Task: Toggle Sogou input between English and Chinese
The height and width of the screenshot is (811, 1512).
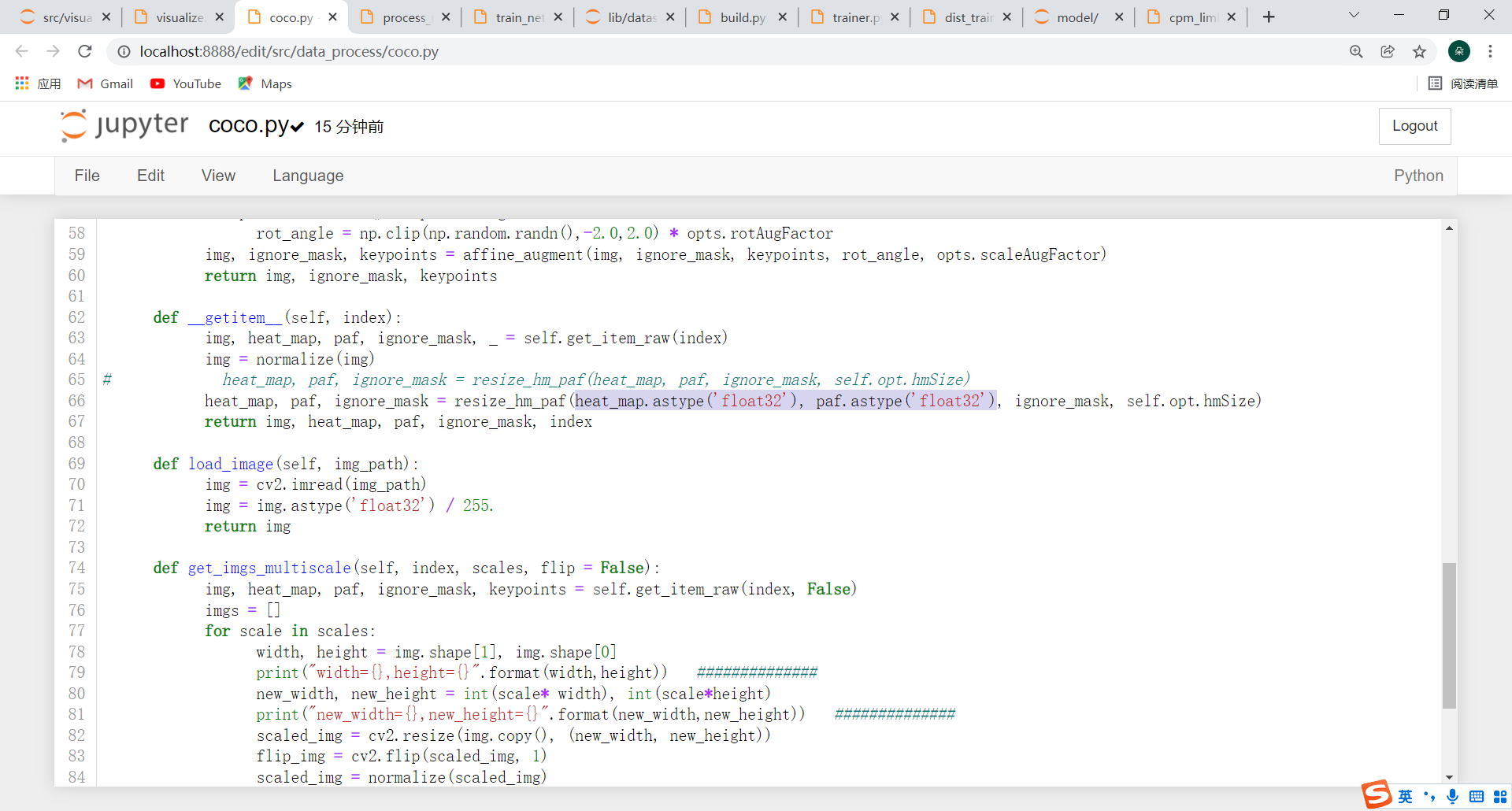Action: point(1405,796)
